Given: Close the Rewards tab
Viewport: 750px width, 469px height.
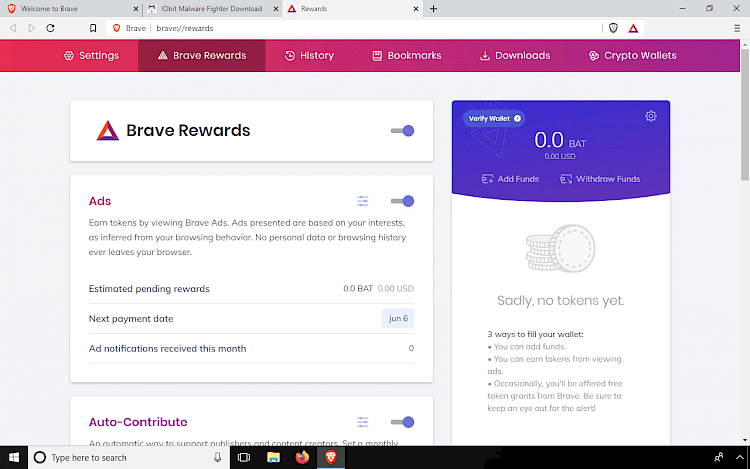Looking at the screenshot, I should 416,9.
